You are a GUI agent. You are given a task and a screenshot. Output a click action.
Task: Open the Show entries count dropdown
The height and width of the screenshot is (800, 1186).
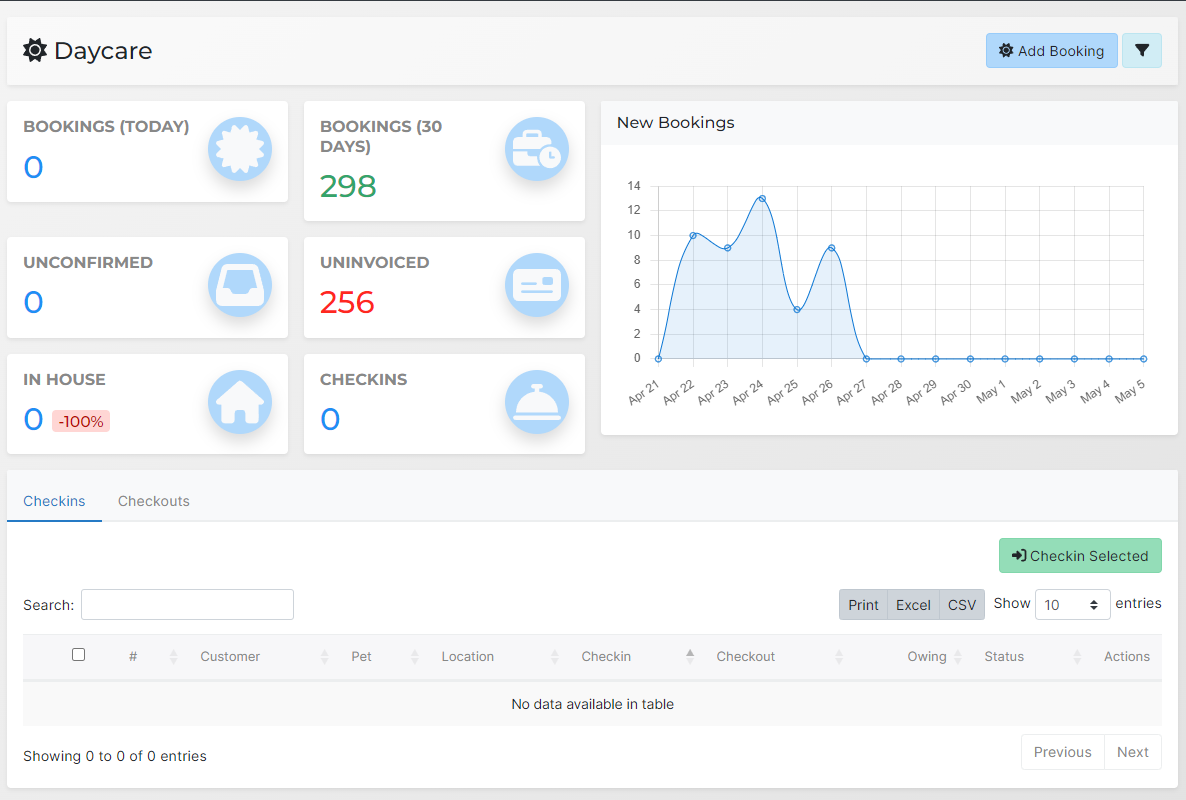pos(1072,605)
